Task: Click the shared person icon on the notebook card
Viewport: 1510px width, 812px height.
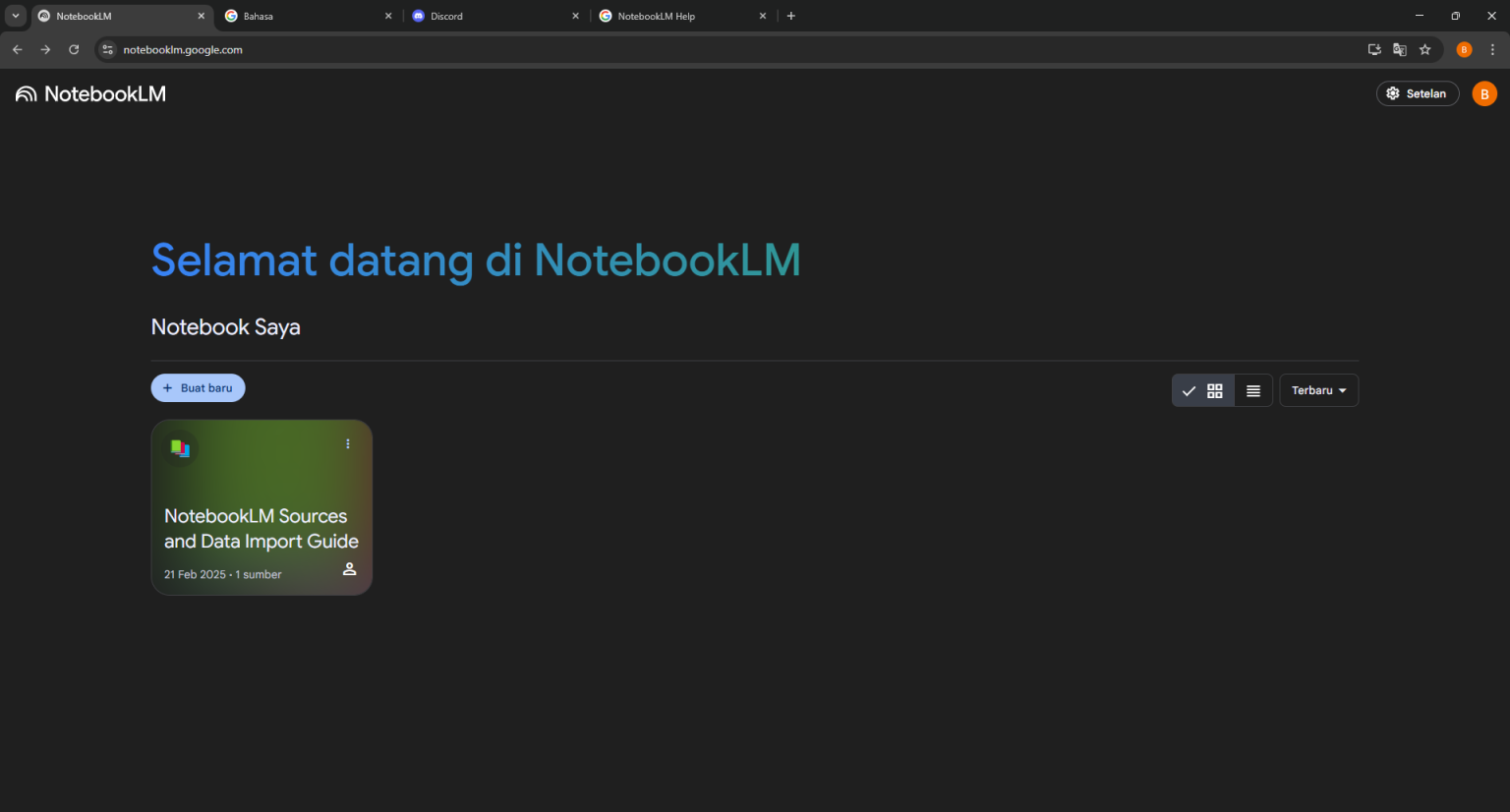Action: pos(349,568)
